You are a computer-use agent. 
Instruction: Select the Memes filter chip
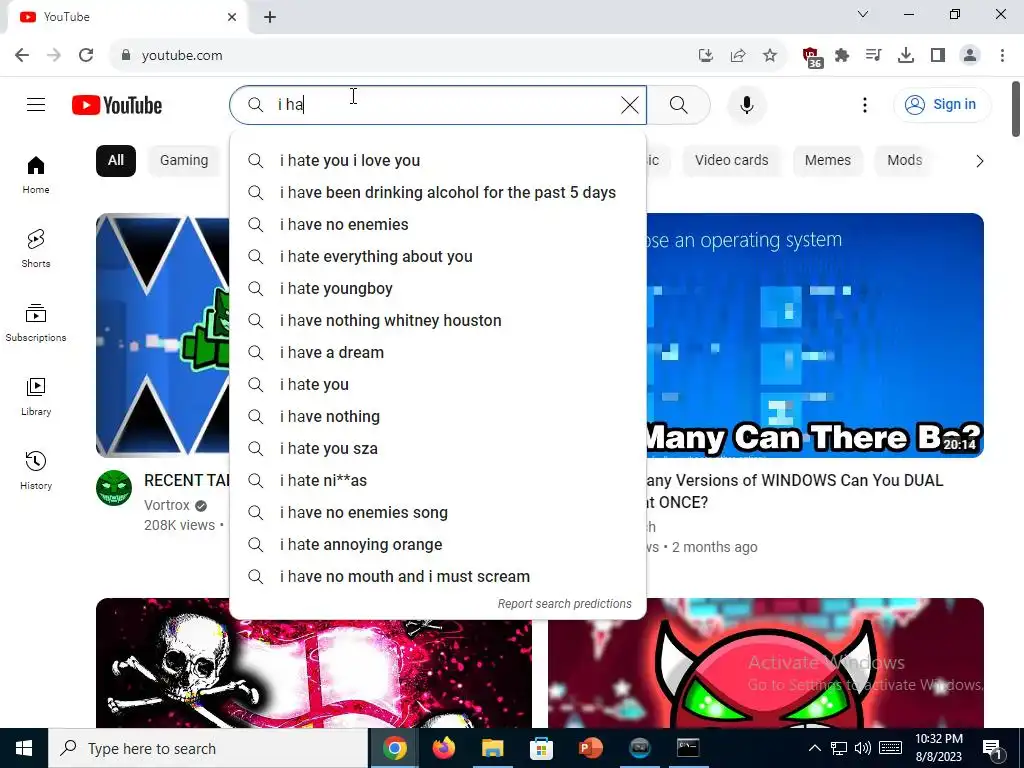[x=827, y=161]
